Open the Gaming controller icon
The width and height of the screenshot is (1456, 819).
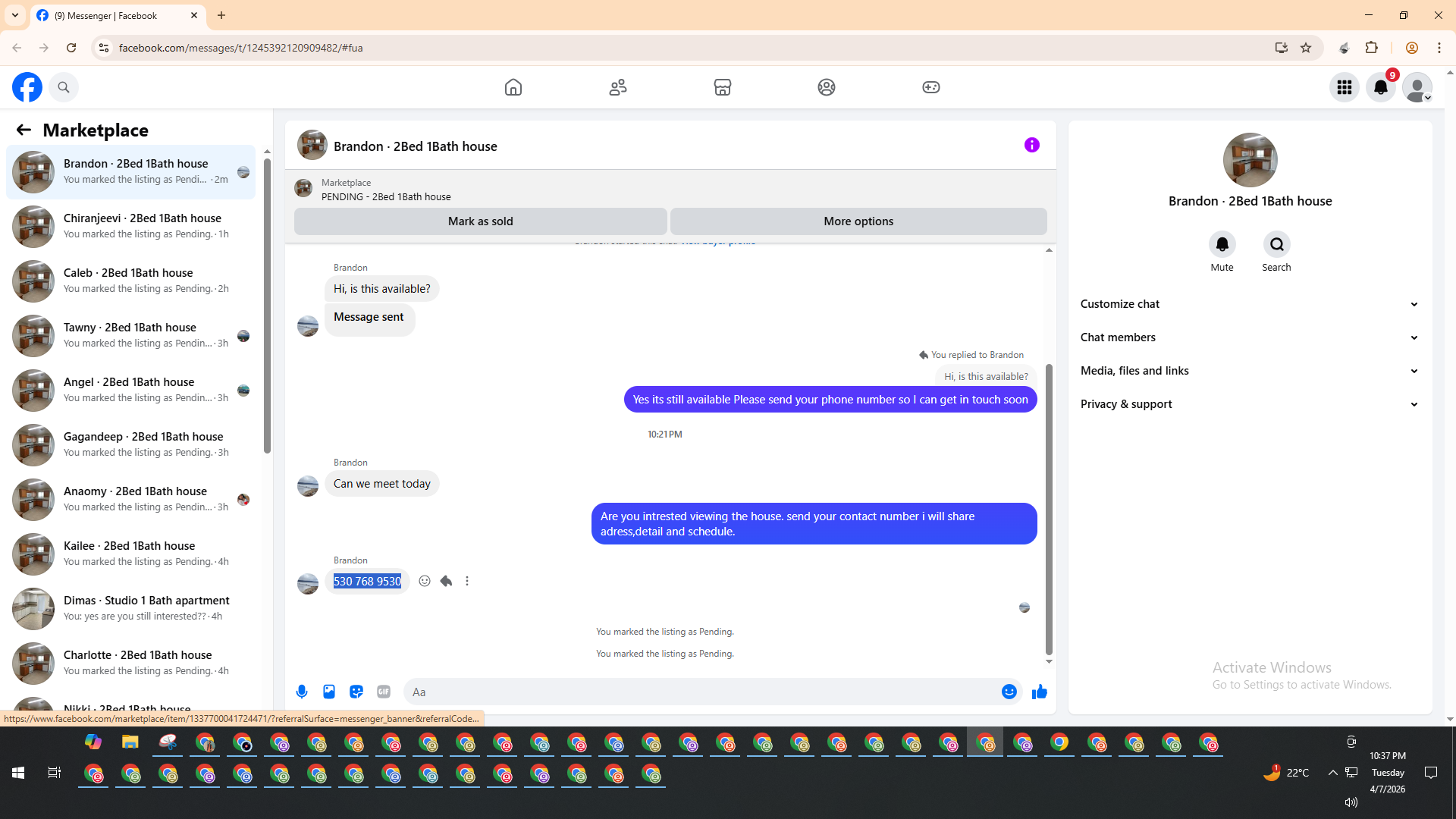click(x=931, y=87)
